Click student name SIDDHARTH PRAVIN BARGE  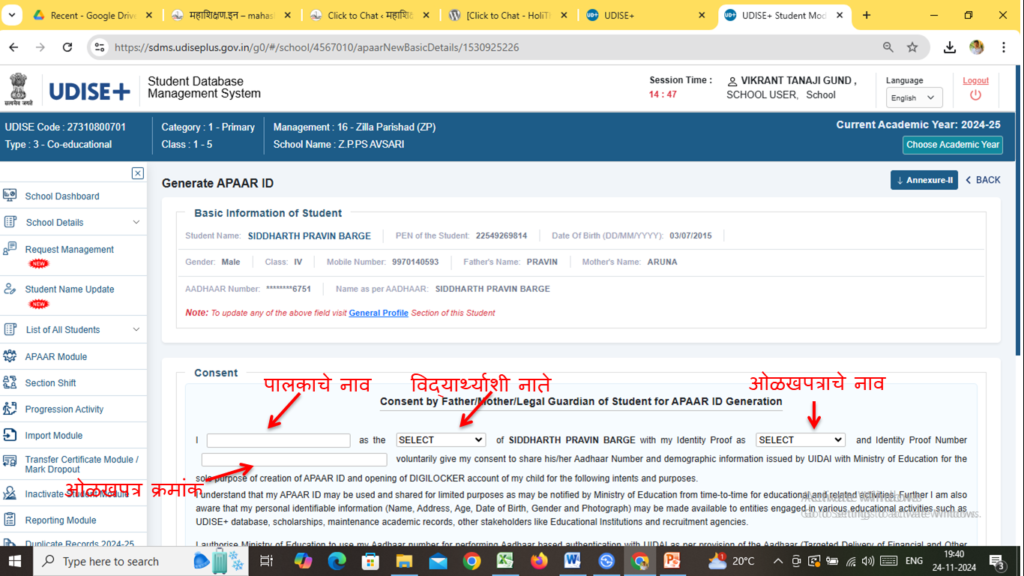(309, 236)
